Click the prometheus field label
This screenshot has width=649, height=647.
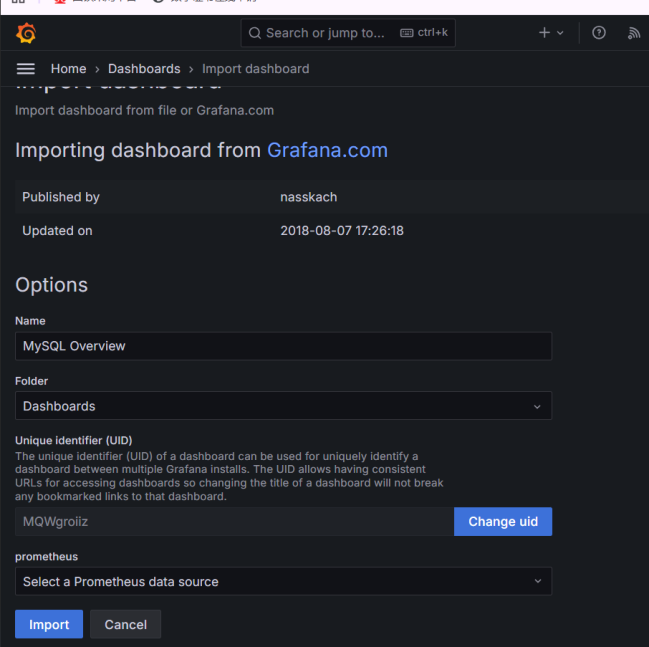(x=46, y=557)
